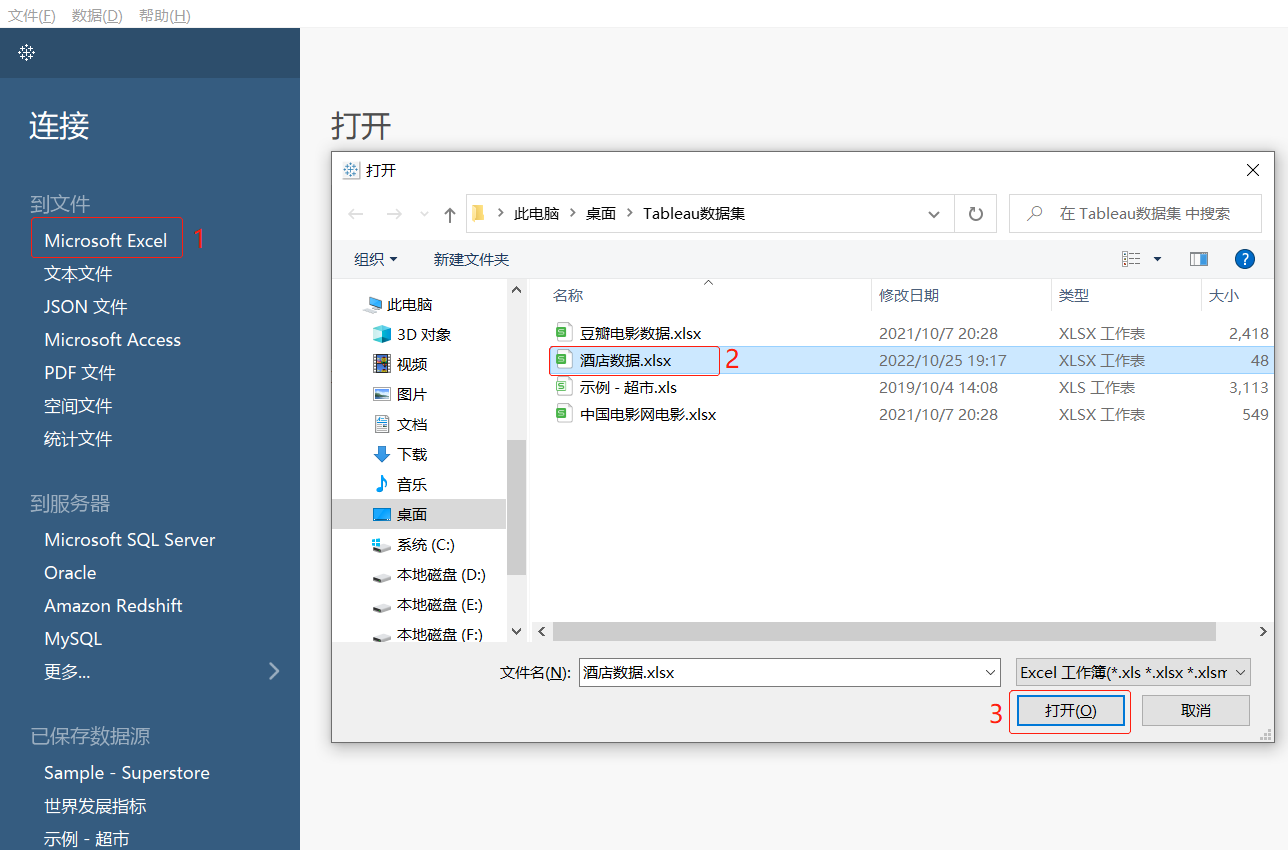The image size is (1288, 850).
Task: Sort by the 类型 column header
Action: click(1074, 295)
